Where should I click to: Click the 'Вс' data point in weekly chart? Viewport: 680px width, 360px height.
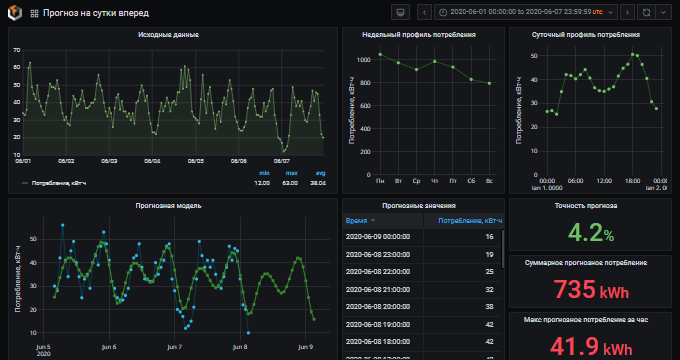489,83
